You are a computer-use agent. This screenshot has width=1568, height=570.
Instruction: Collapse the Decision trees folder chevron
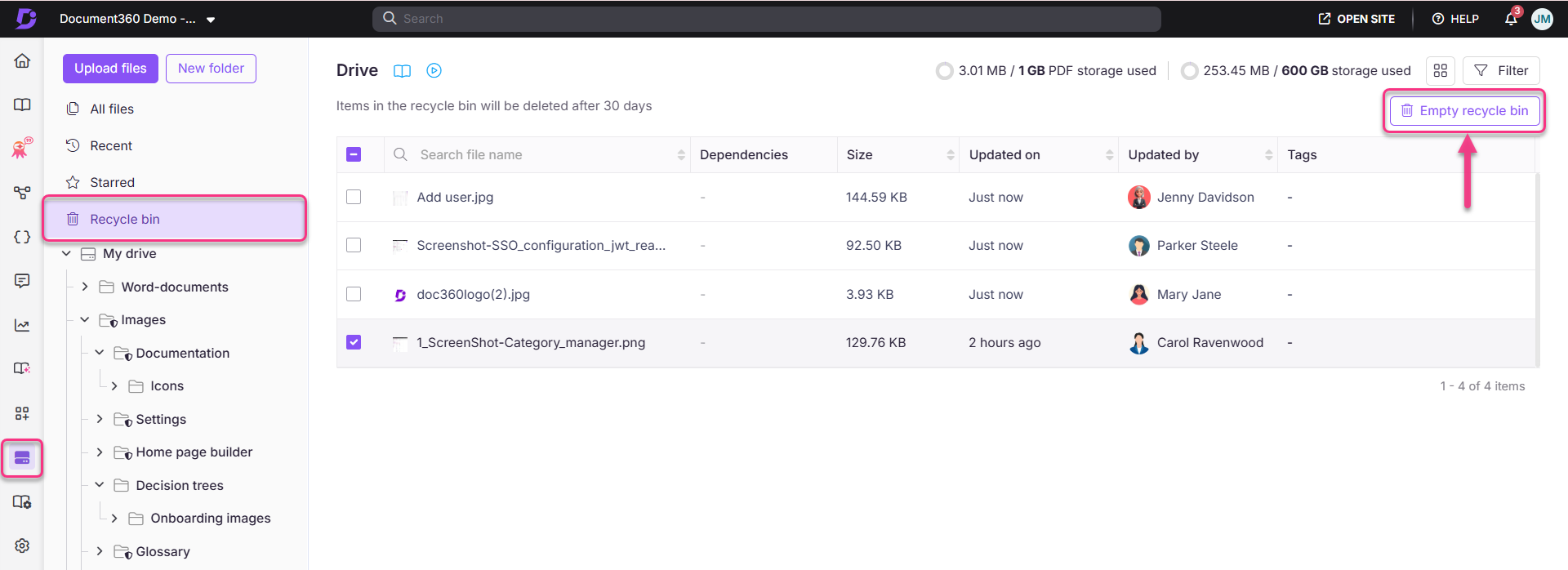[x=100, y=485]
